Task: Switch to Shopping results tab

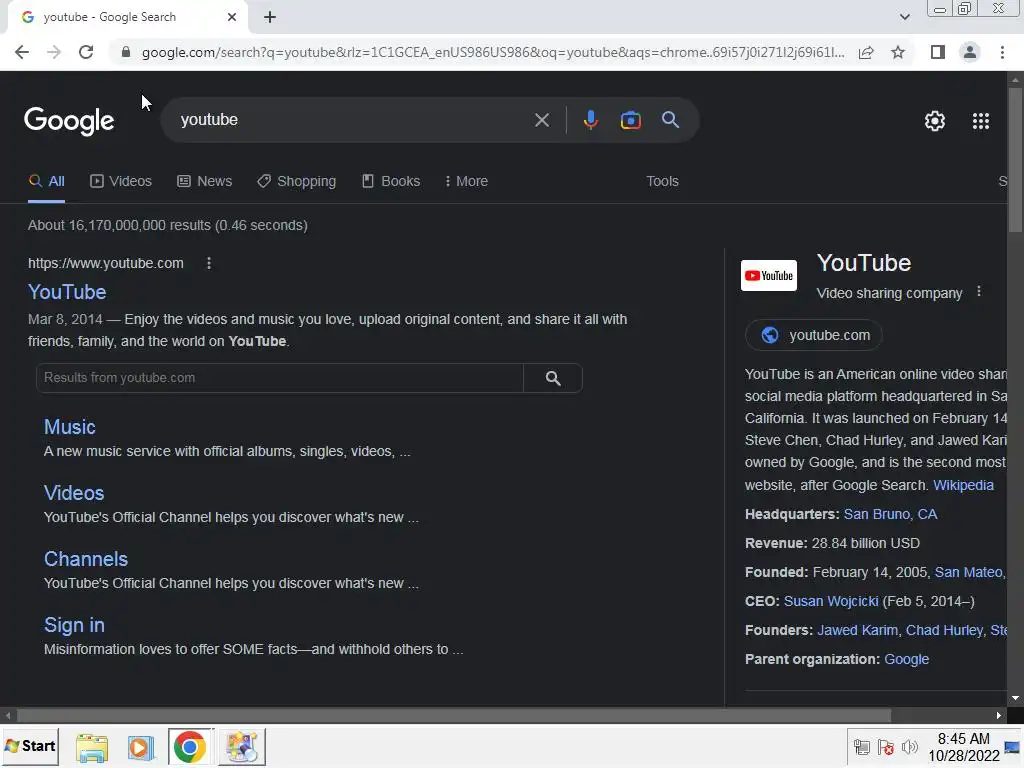Action: [x=296, y=182]
